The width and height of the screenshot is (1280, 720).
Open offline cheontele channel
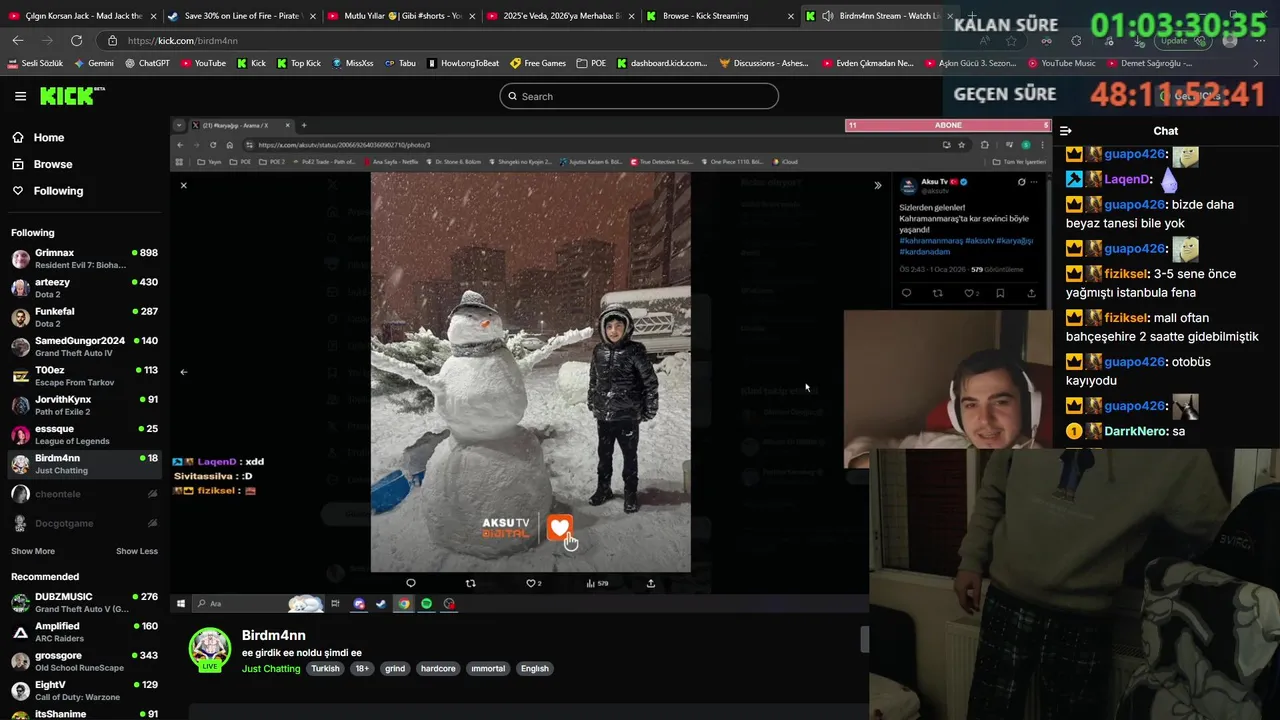[85, 494]
